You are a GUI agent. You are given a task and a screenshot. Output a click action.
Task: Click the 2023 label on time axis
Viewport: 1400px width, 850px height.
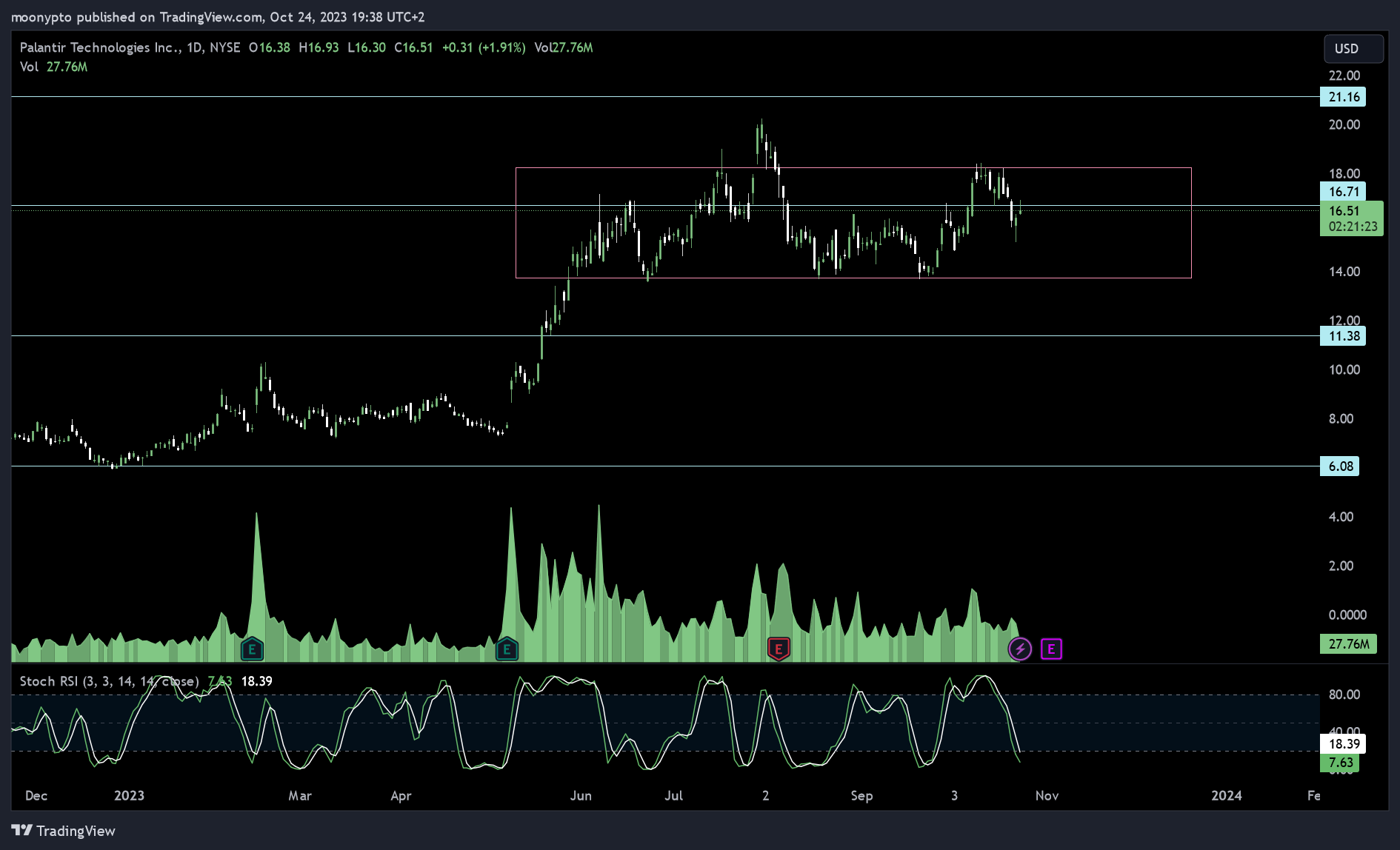[x=129, y=796]
